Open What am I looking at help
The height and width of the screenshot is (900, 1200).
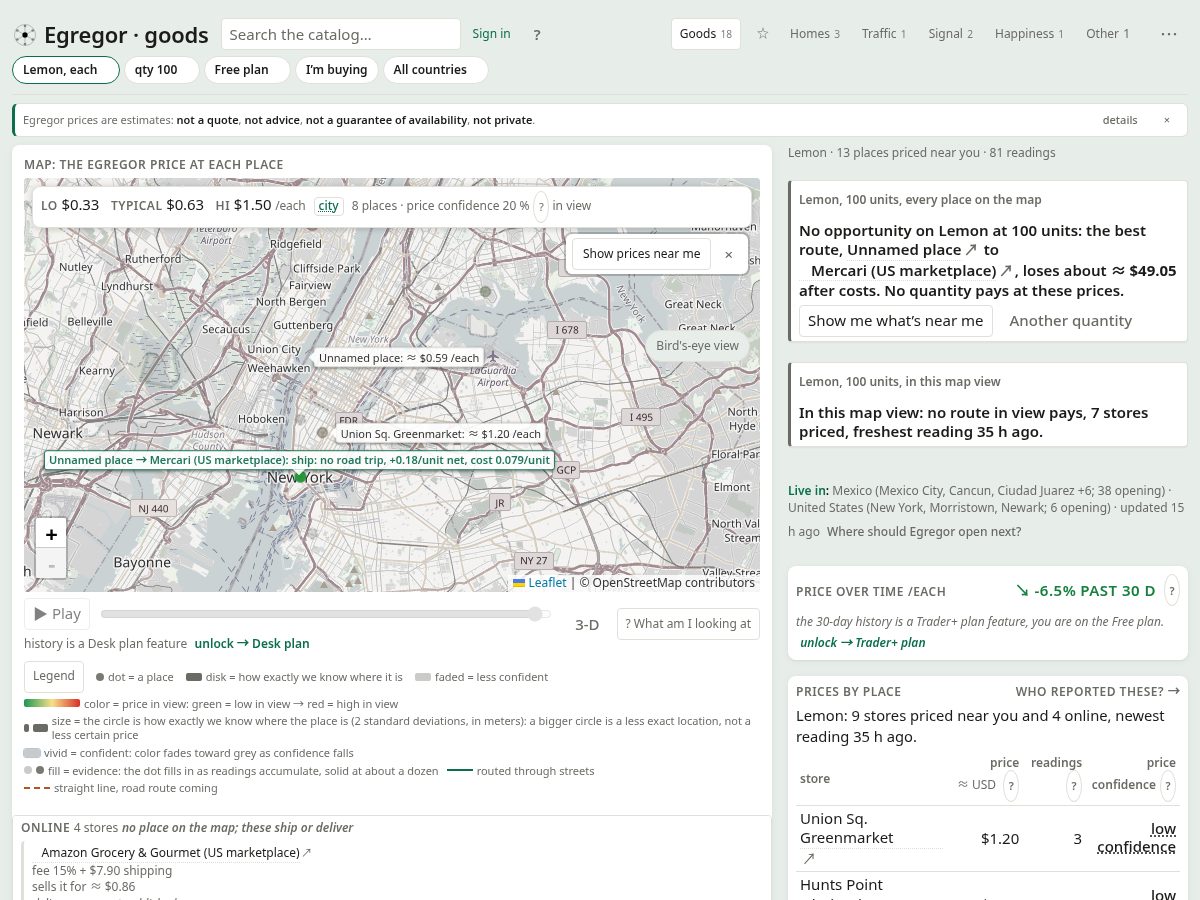click(x=688, y=624)
